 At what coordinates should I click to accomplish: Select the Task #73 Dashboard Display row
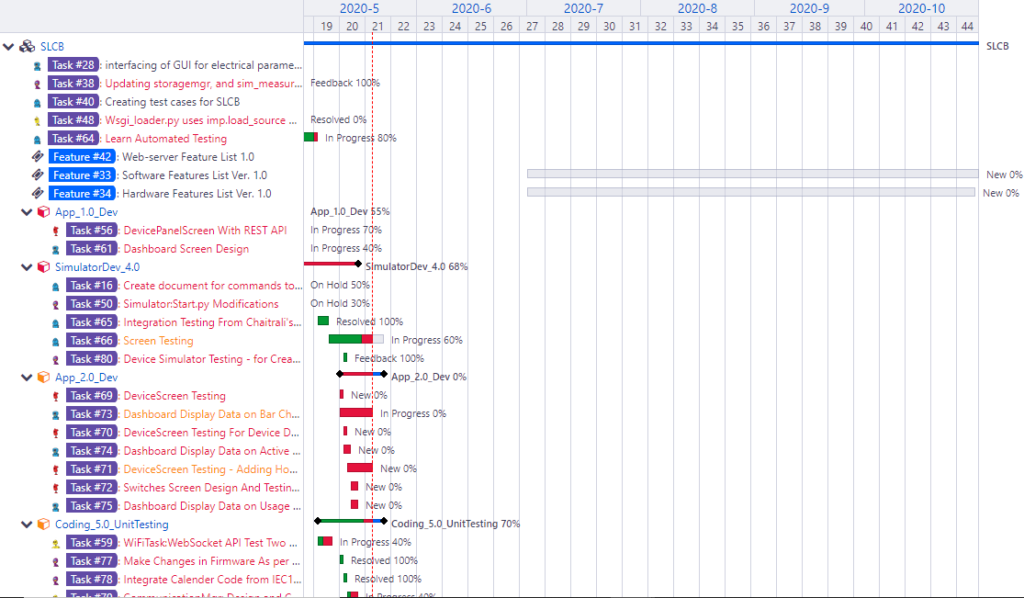[210, 414]
